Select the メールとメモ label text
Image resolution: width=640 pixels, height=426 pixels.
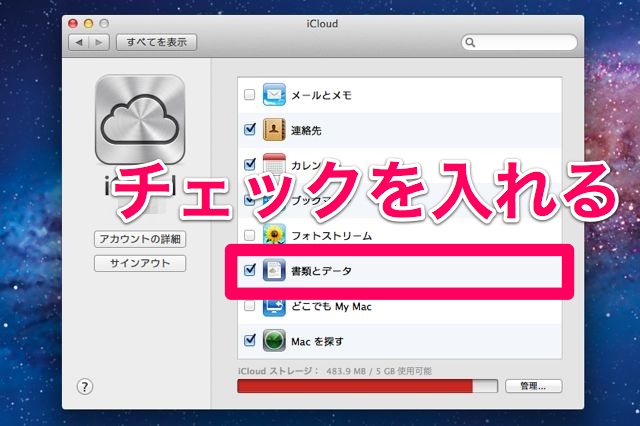321,95
